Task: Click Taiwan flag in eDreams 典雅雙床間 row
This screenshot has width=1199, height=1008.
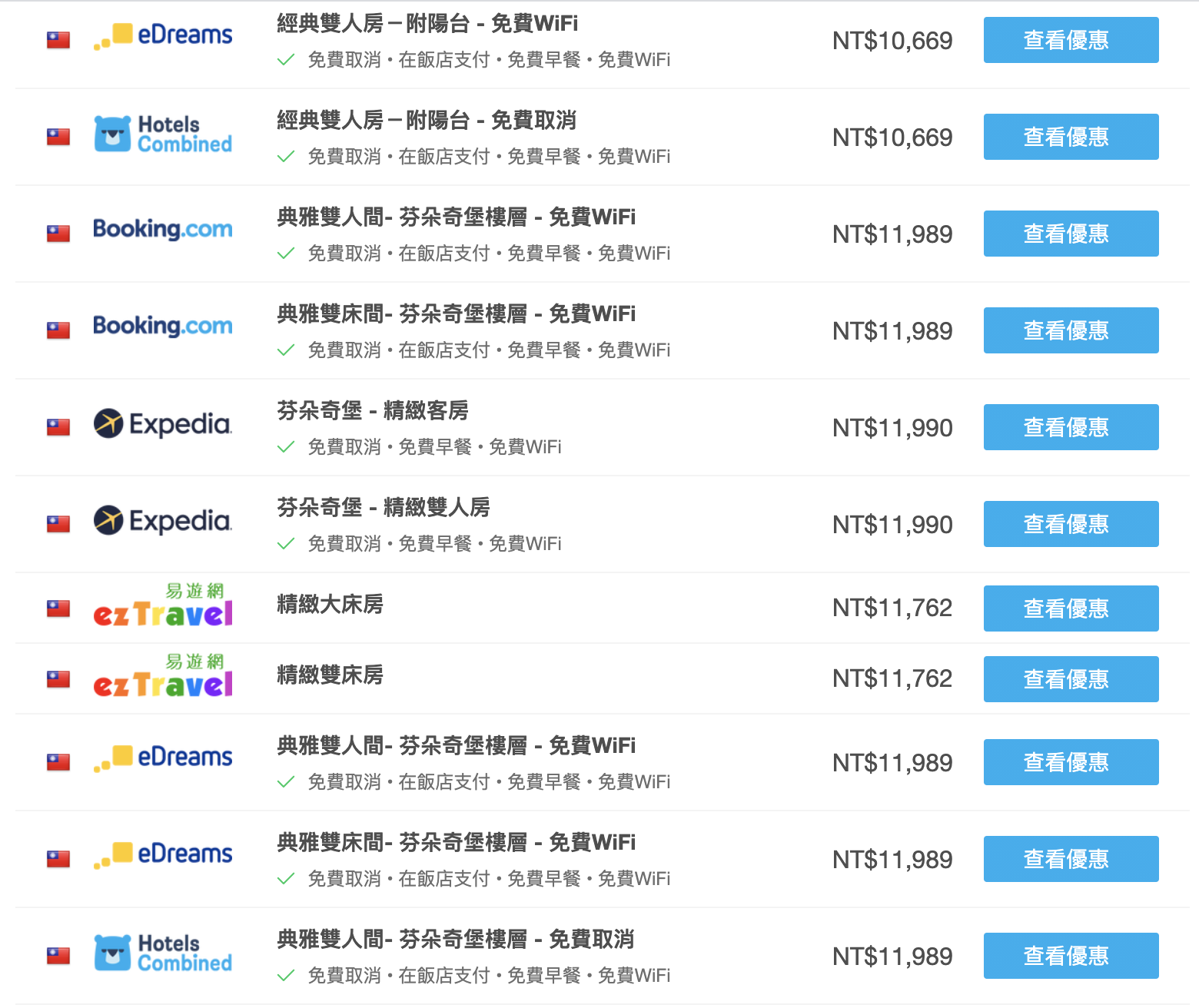Action: [58, 859]
